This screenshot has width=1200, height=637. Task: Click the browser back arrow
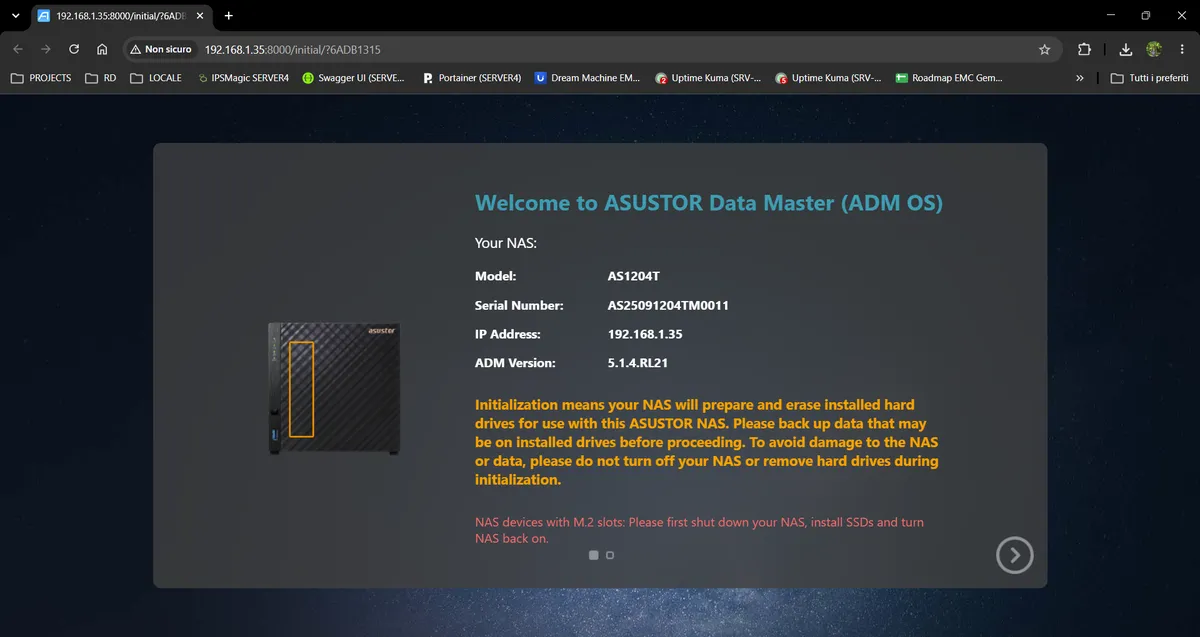pyautogui.click(x=18, y=49)
